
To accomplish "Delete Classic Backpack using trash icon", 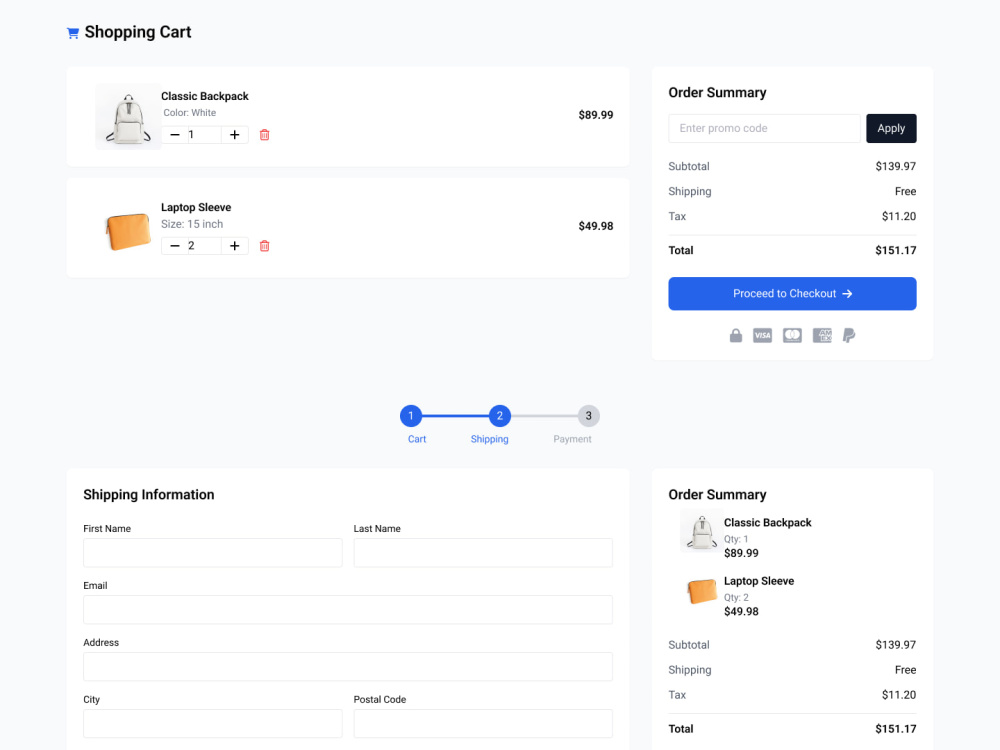I will (265, 135).
